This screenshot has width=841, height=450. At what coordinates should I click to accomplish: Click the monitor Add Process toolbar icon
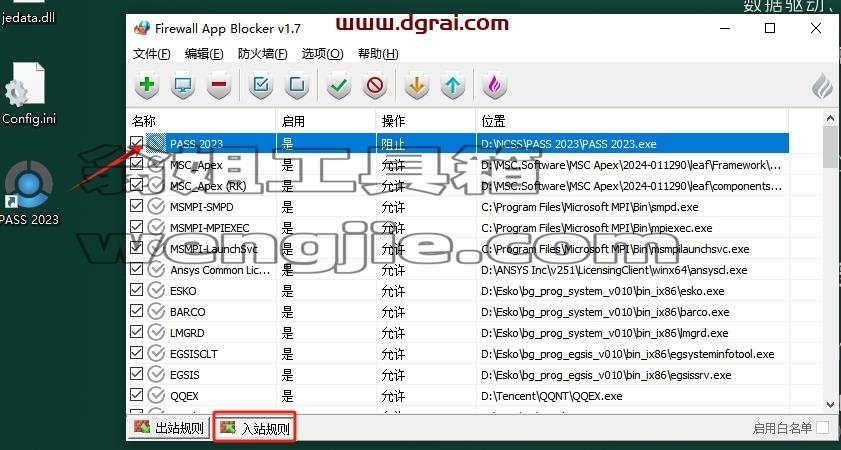click(182, 85)
